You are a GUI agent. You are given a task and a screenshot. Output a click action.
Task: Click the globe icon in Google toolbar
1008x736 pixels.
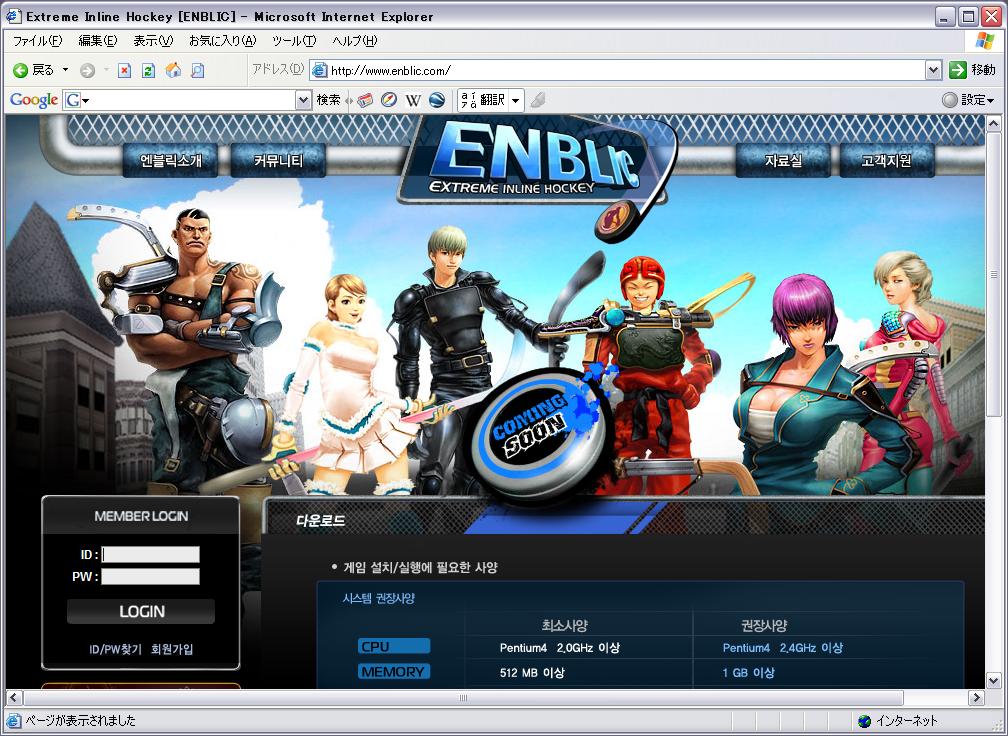pos(437,100)
